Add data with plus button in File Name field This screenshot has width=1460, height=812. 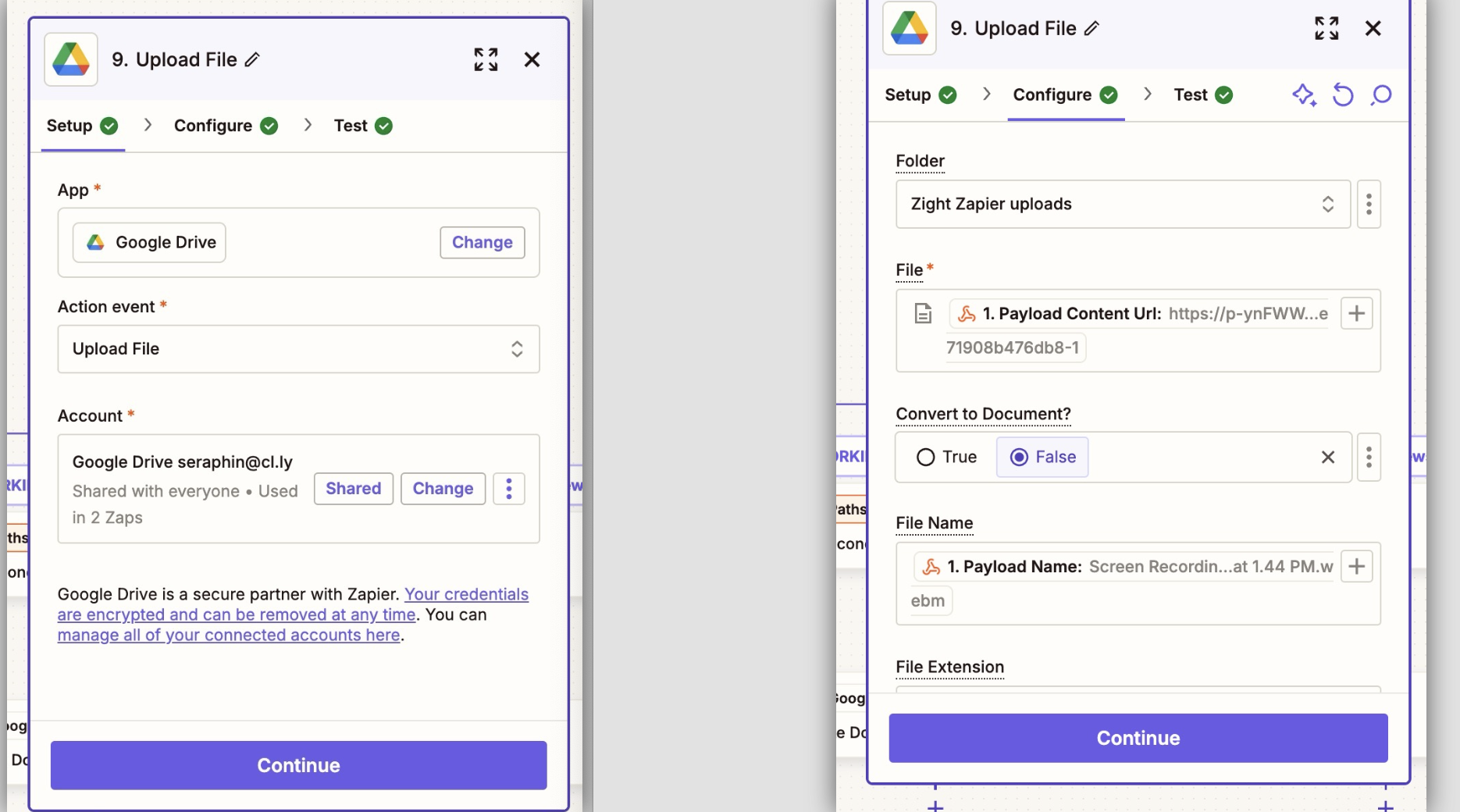tap(1357, 566)
